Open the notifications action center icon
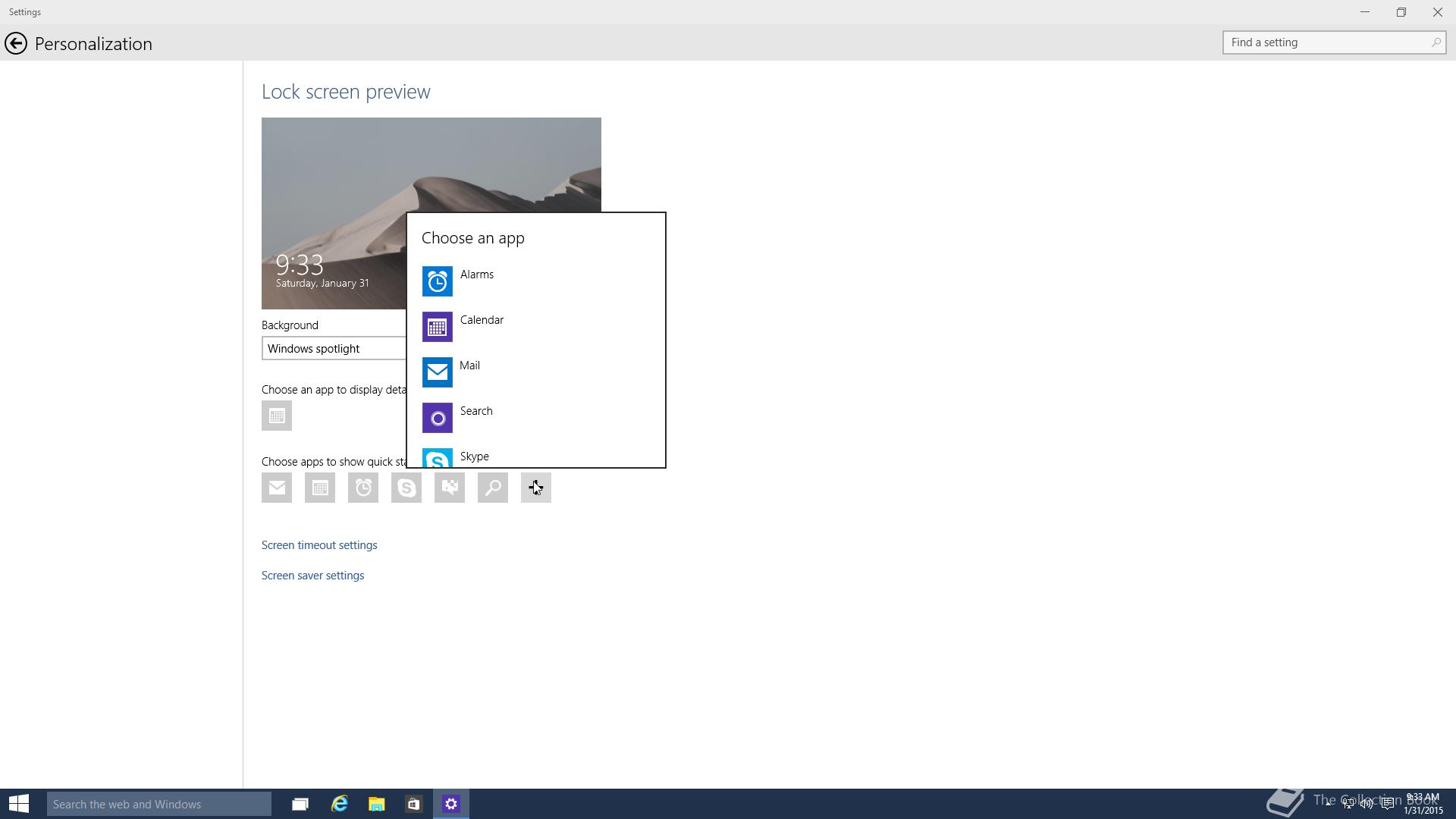The image size is (1456, 819). coord(1388,804)
